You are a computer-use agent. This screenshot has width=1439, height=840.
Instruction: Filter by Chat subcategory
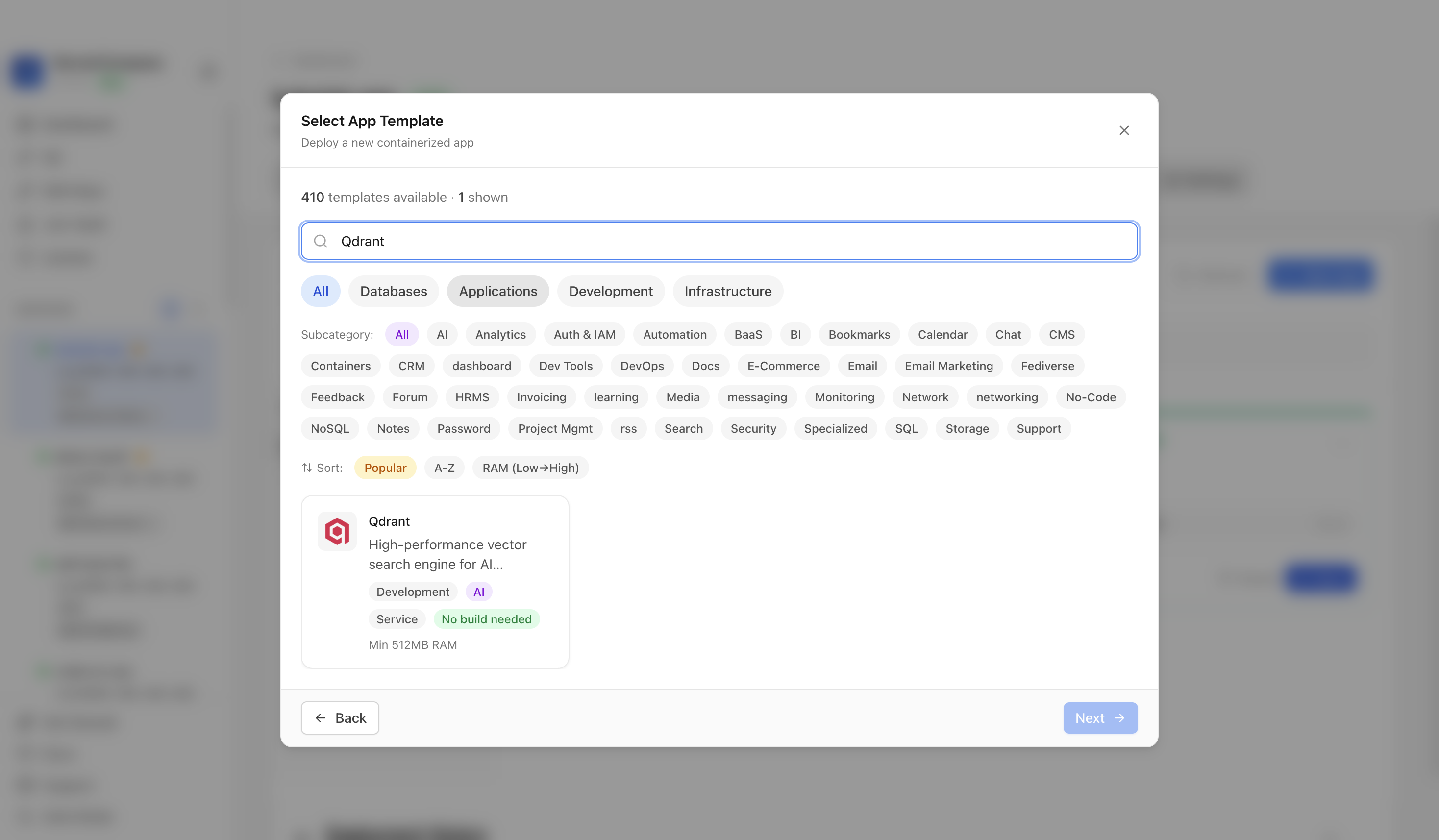pos(1008,335)
